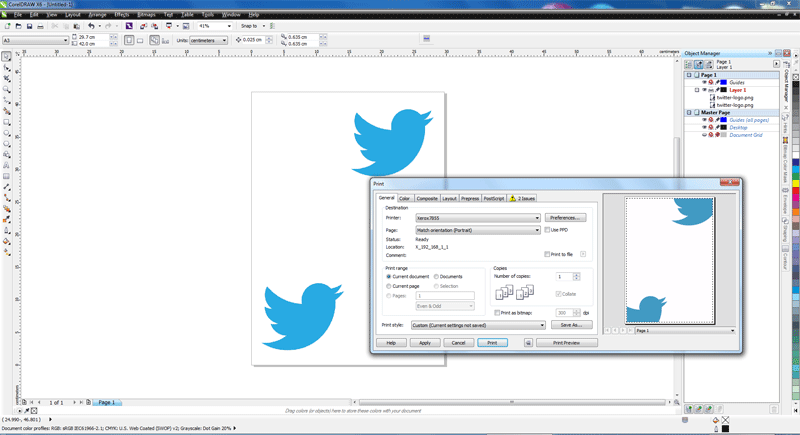Click New Layer icon at Object Manager bottom
The width and height of the screenshot is (800, 435).
(x=689, y=409)
